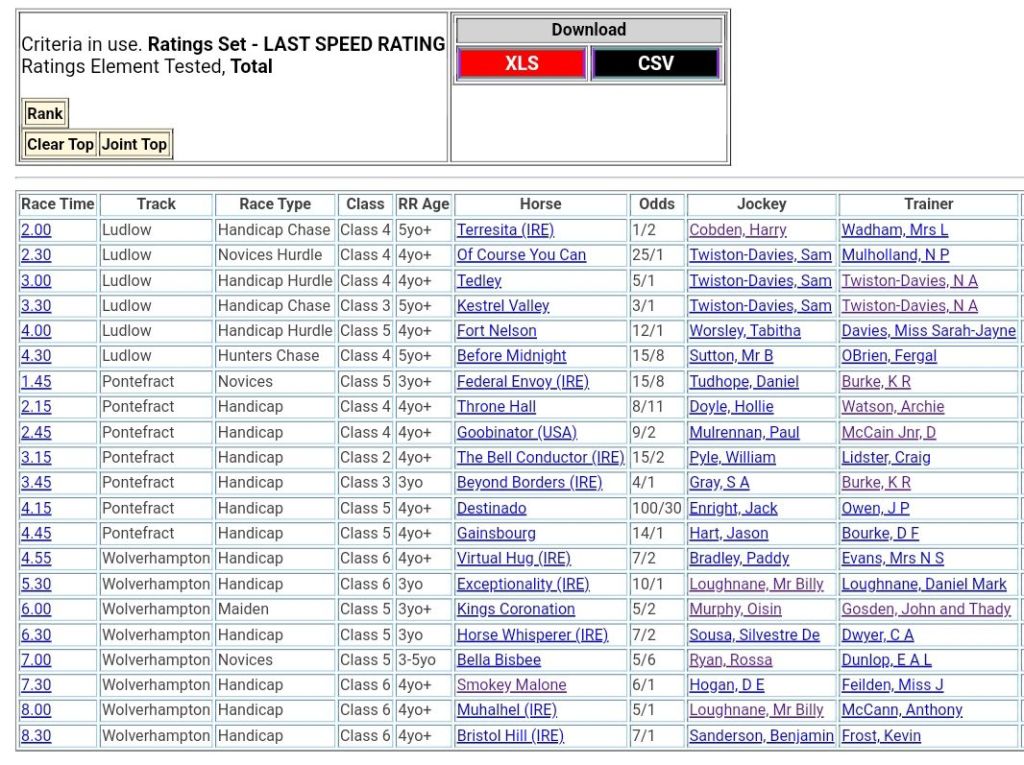Open the 2.00 Ludlow race time link
Screen dimensions: 1024x765
36,230
